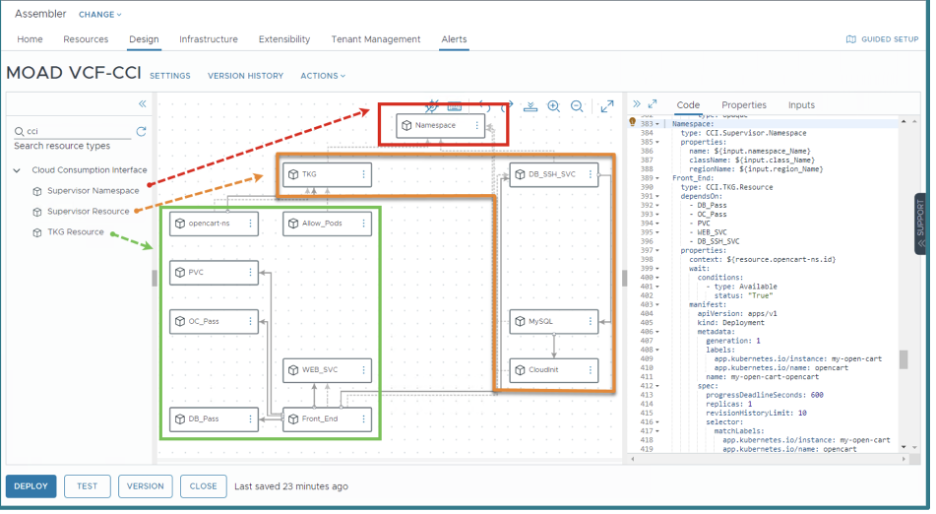The image size is (936, 514).
Task: Open the ACTIONS dropdown menu
Action: (x=323, y=76)
